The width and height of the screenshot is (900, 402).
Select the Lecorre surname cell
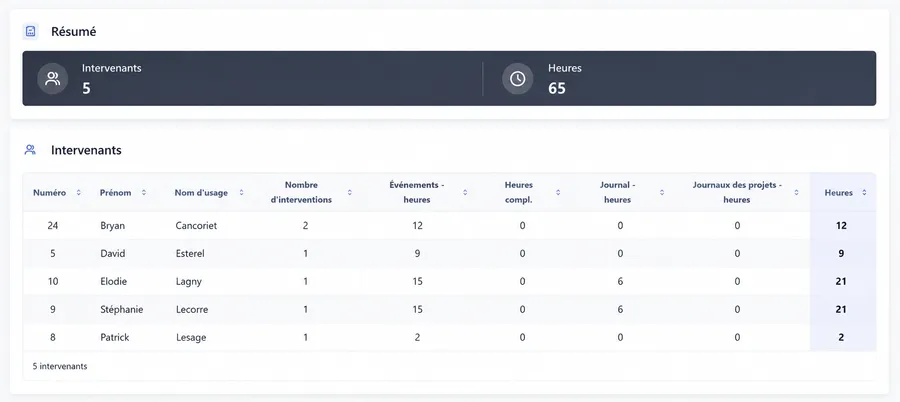(x=192, y=310)
